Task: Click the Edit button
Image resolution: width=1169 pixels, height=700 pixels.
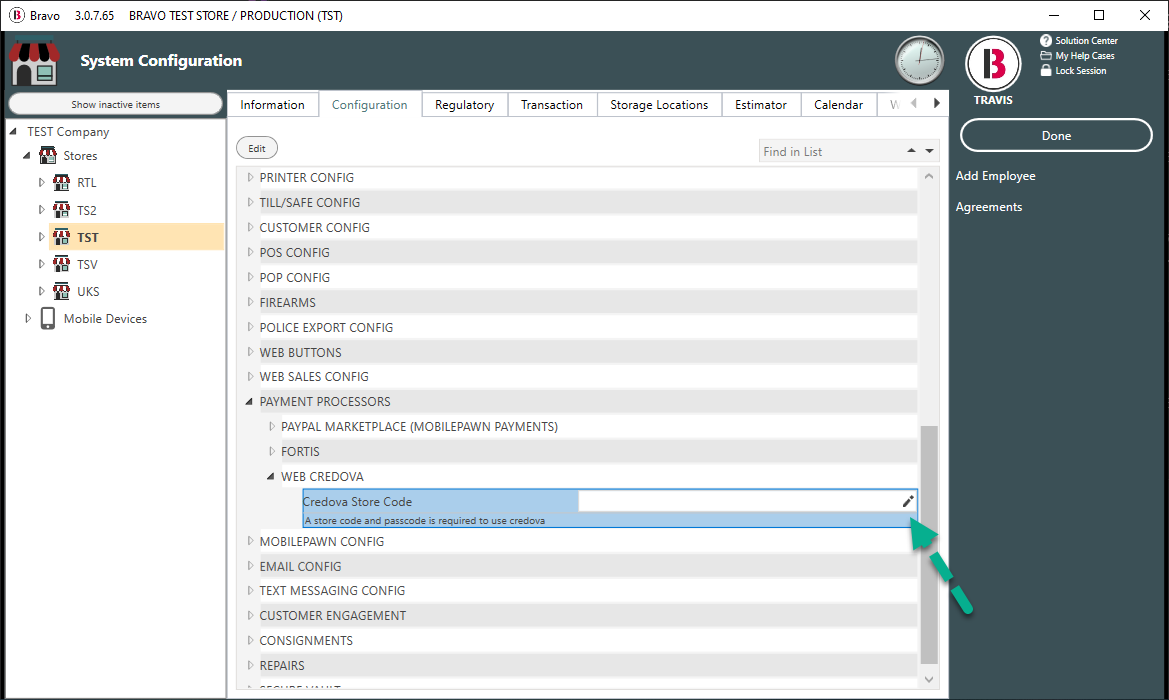Action: click(257, 148)
